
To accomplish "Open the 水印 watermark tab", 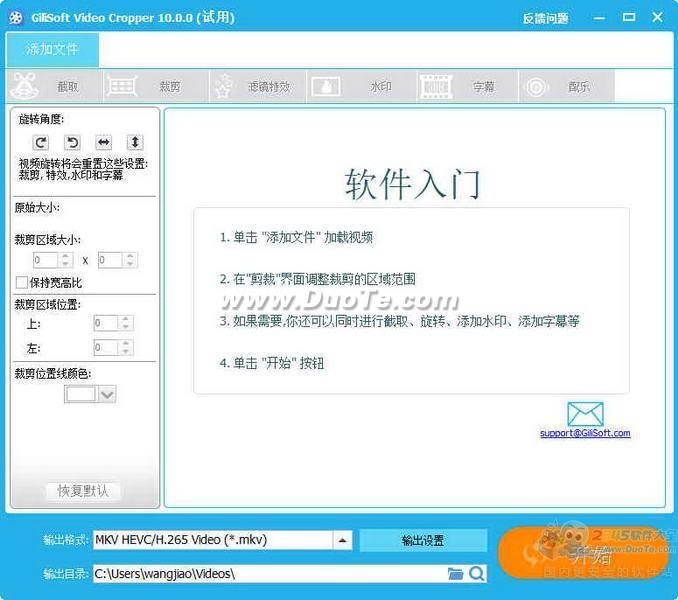I will [x=361, y=86].
